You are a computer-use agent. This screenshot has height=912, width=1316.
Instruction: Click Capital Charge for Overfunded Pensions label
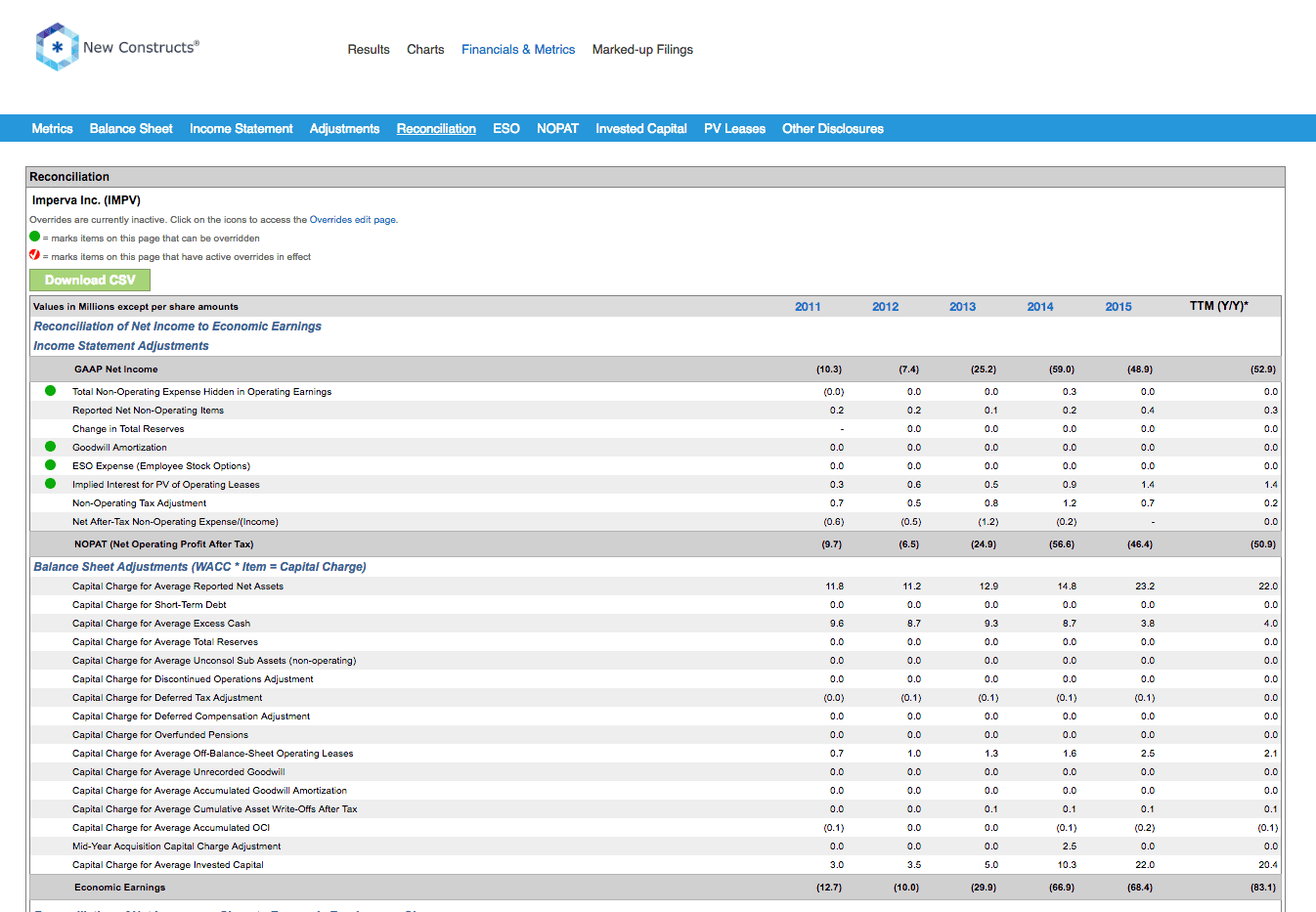point(160,735)
